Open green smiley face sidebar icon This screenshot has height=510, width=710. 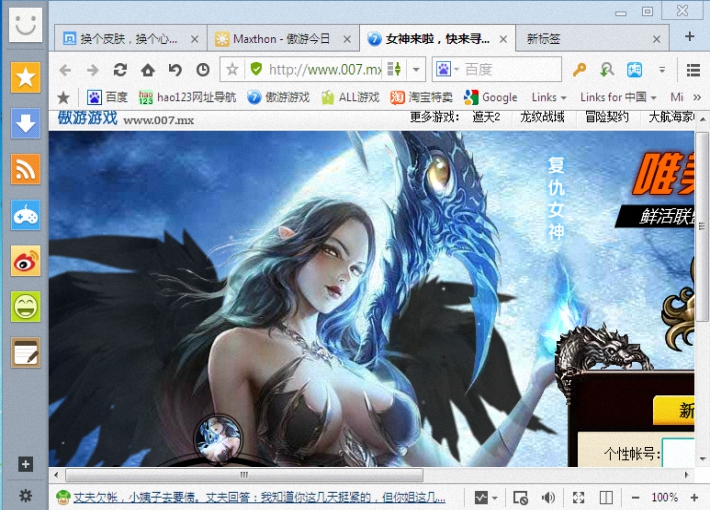[x=25, y=307]
